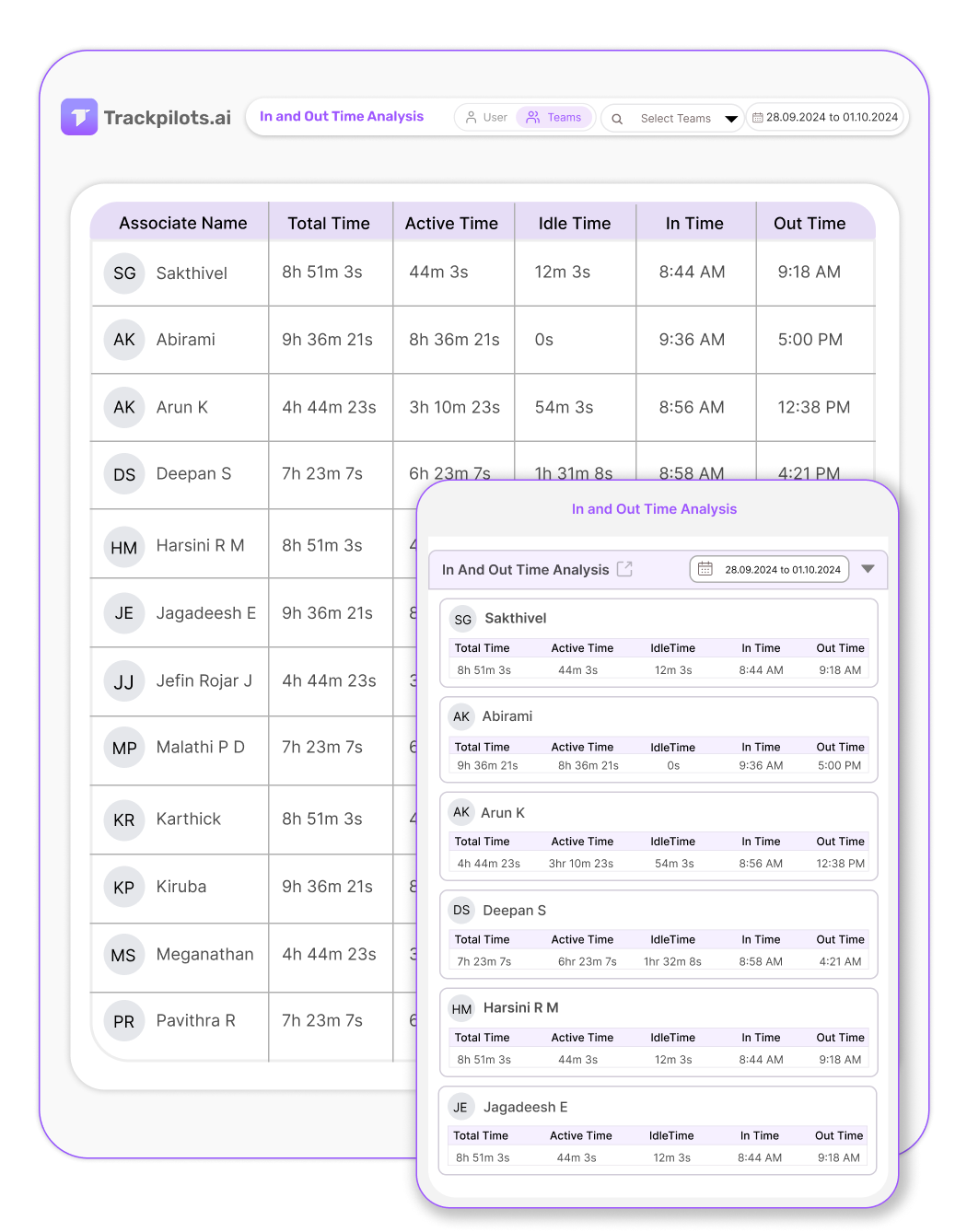Collapse the mobile panel with the down arrow
Viewport: 967px width, 1232px height.
click(x=868, y=569)
